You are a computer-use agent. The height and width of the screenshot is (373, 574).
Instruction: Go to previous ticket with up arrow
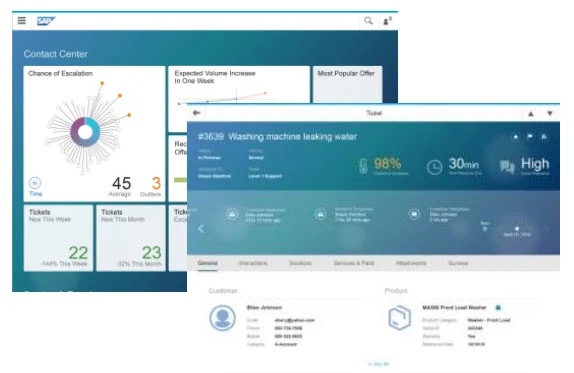pyautogui.click(x=530, y=113)
